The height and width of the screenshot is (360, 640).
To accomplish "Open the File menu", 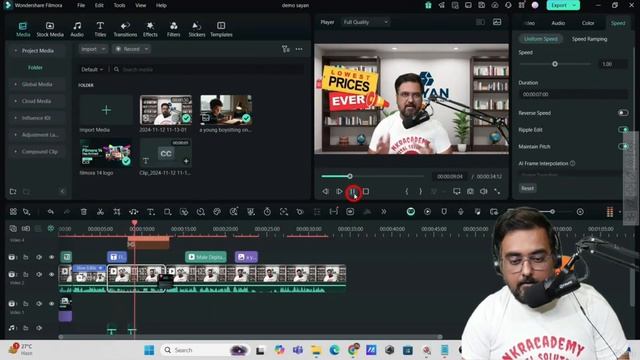I will coord(81,5).
